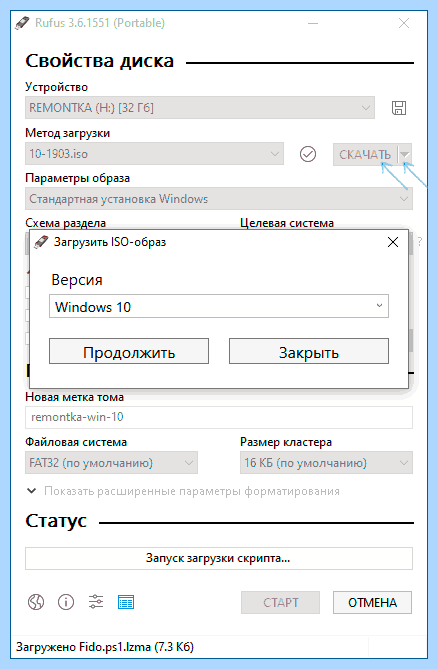
Task: Click the save disk image icon
Action: 399,108
